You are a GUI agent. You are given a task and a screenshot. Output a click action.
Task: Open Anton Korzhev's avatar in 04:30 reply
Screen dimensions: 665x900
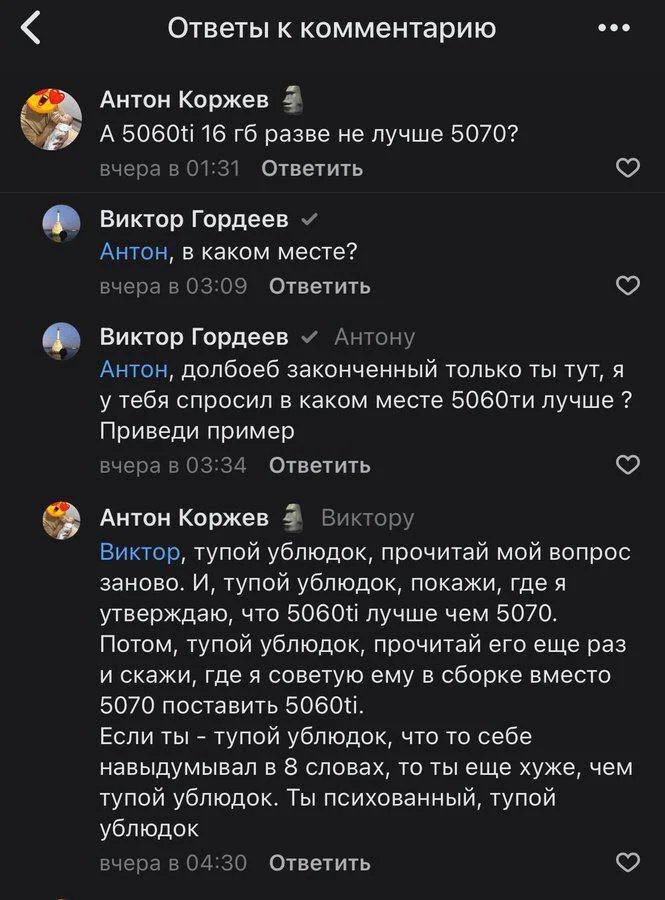[61, 521]
